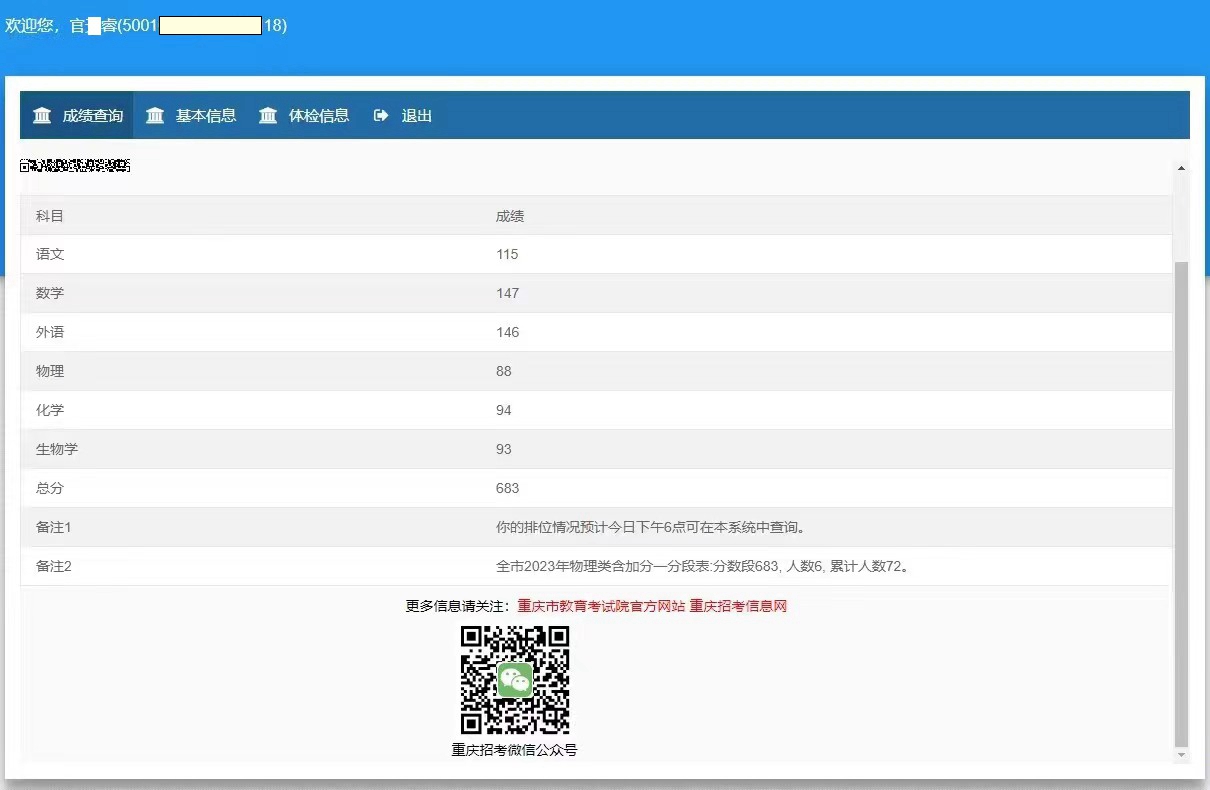Click the 你的排位情况 remark text

pos(650,527)
